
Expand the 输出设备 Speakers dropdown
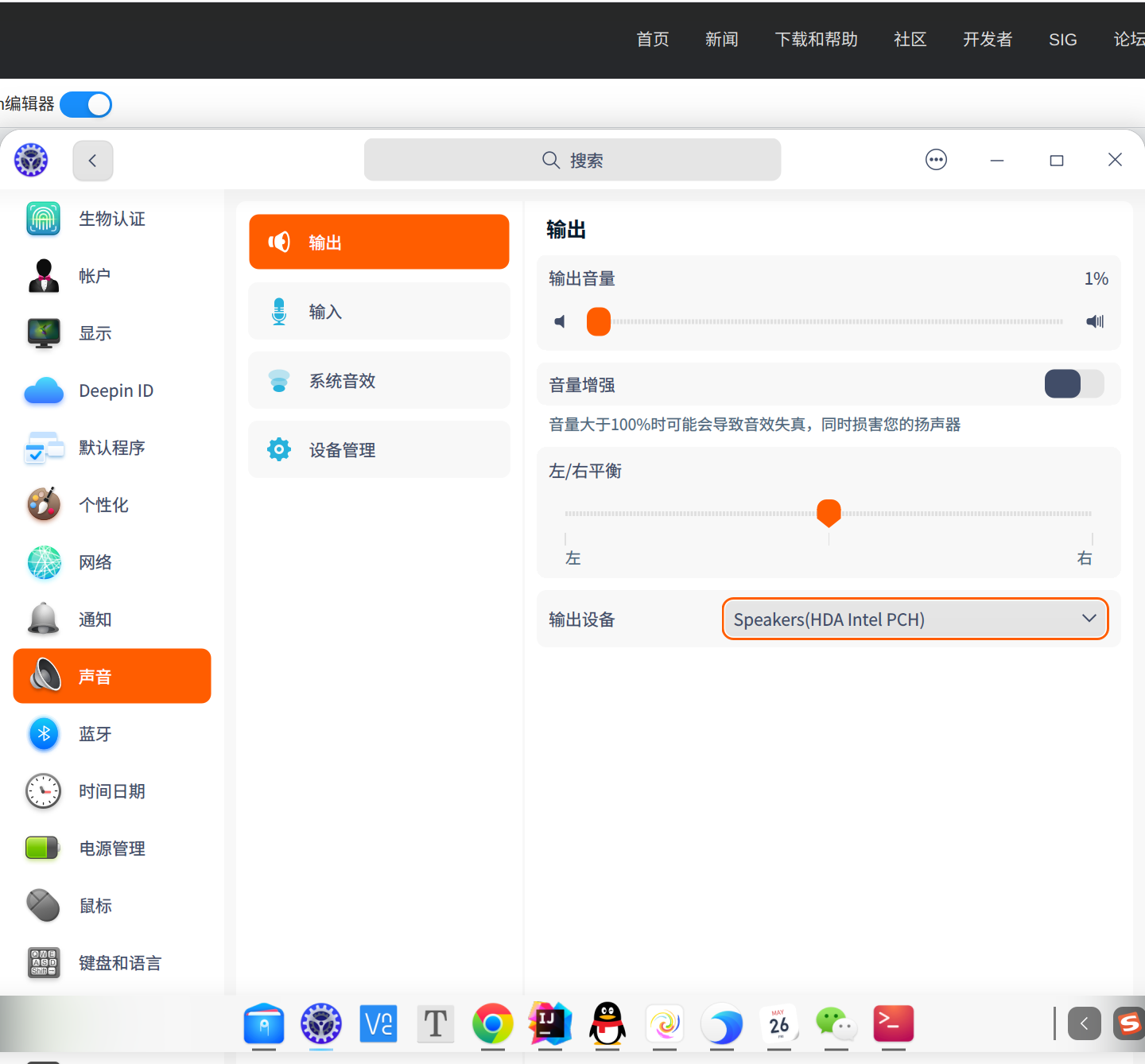pos(915,619)
